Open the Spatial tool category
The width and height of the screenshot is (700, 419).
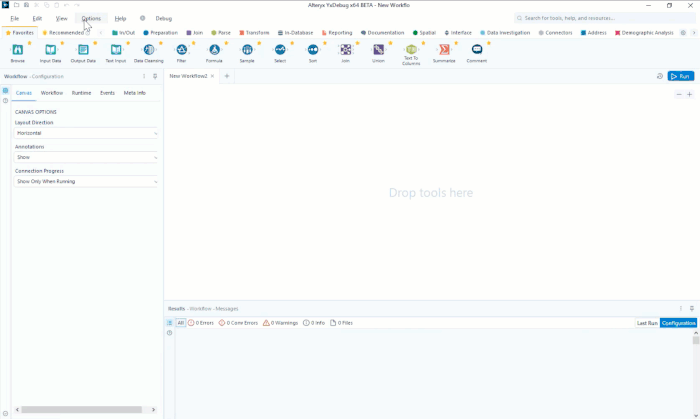[424, 33]
